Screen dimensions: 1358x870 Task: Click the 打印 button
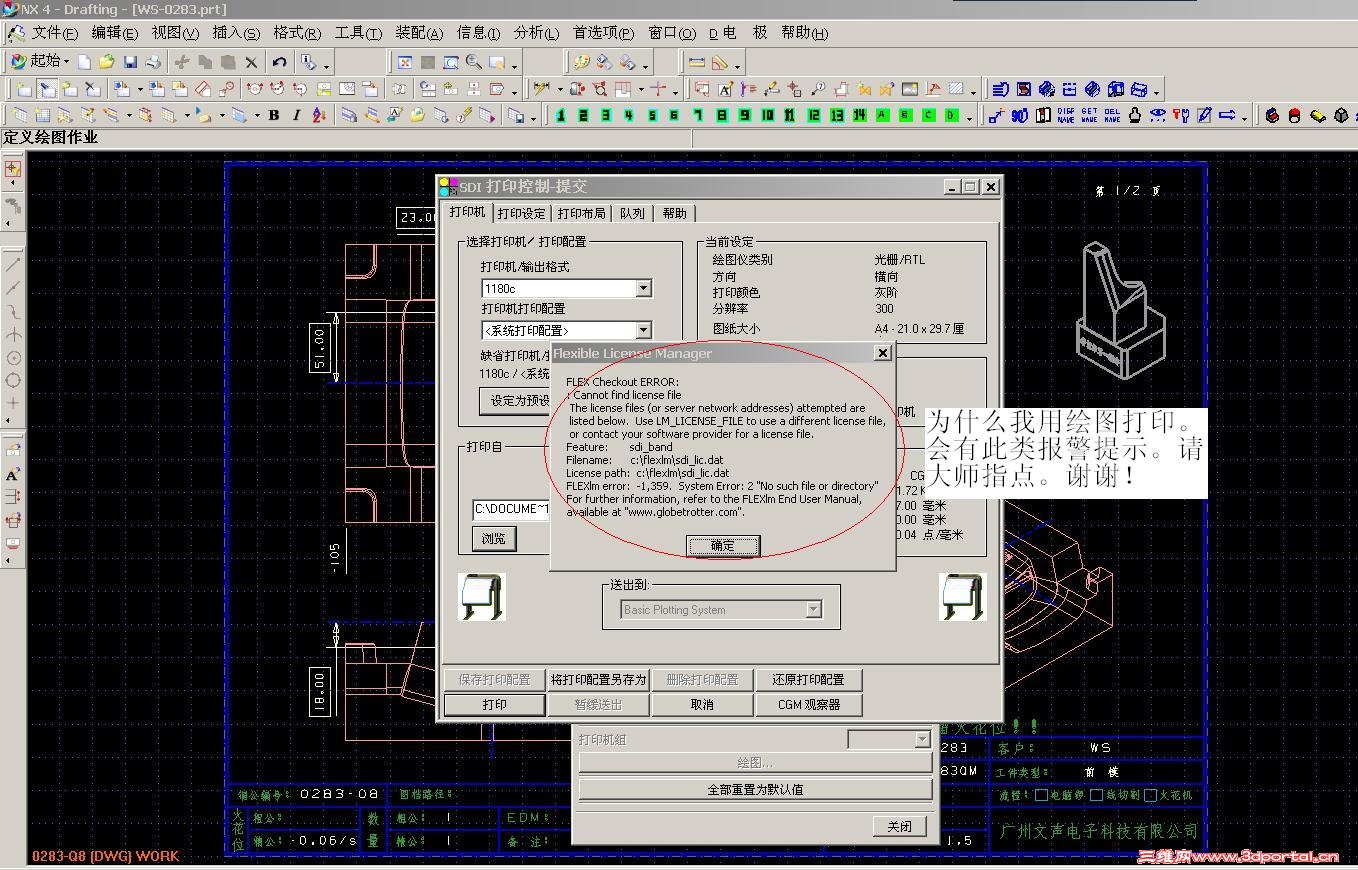(494, 704)
